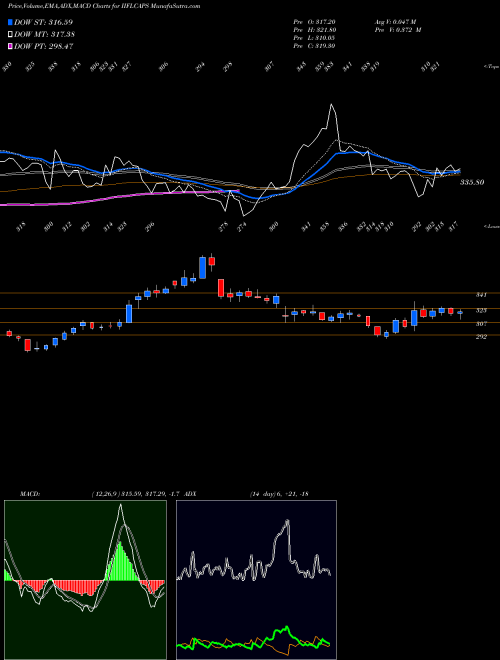Click the large red candle after the peak

coord(221,288)
